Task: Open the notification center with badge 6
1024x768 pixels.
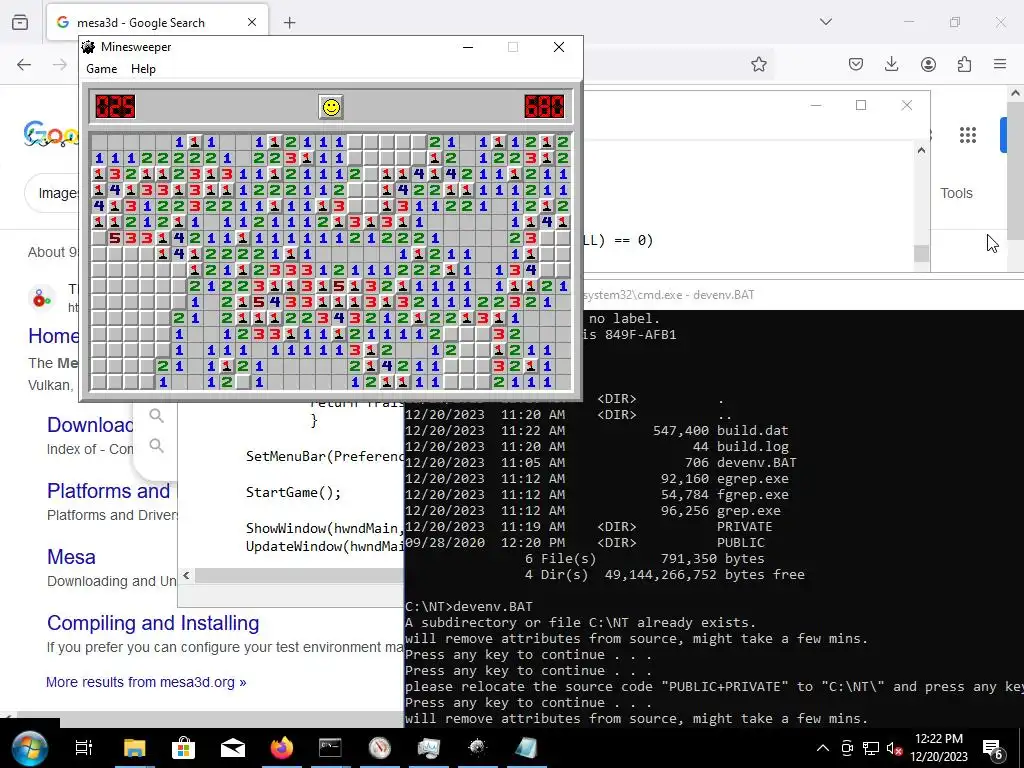Action: point(993,749)
